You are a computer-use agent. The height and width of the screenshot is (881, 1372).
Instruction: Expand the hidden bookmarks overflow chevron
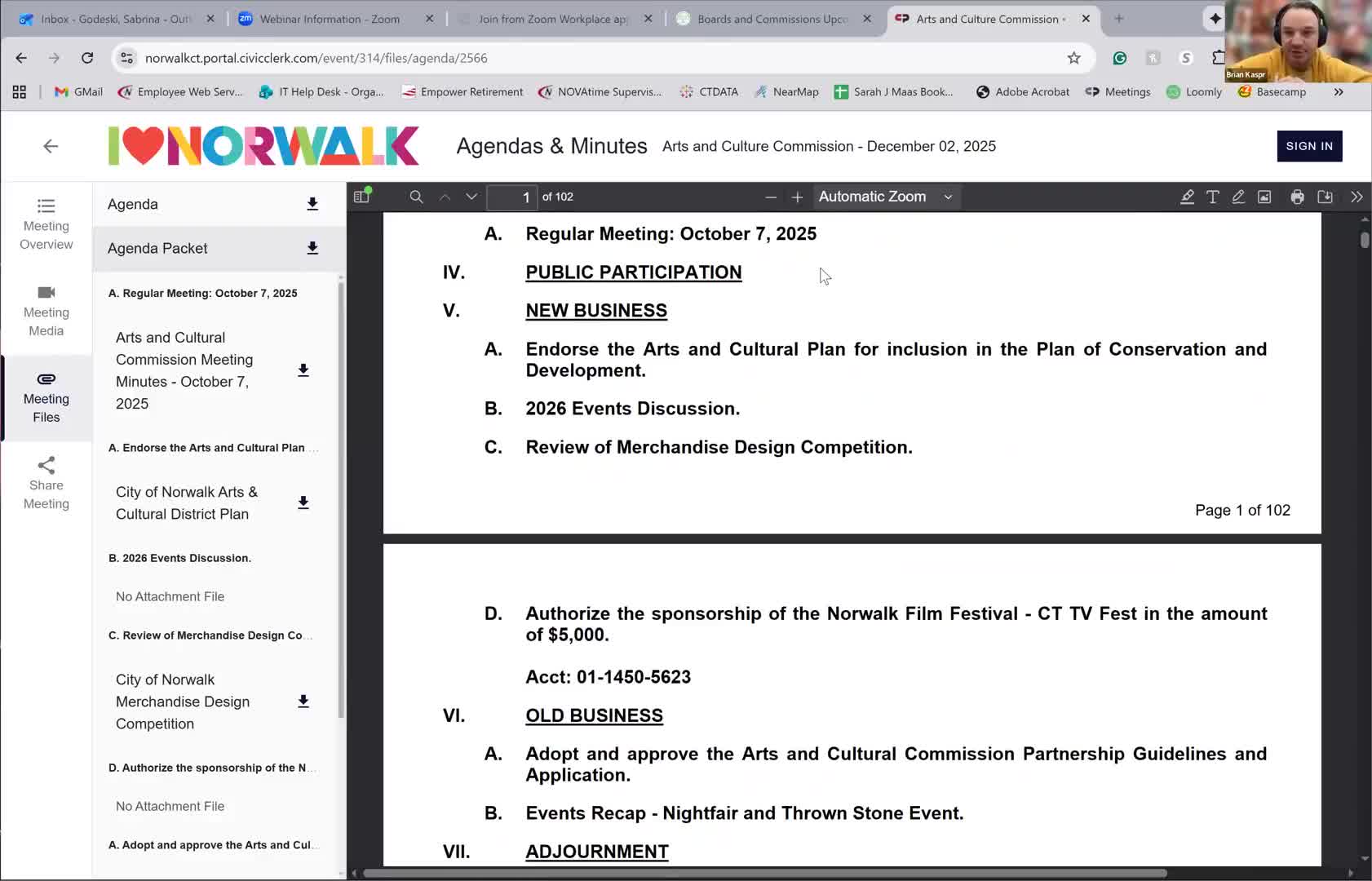point(1338,92)
